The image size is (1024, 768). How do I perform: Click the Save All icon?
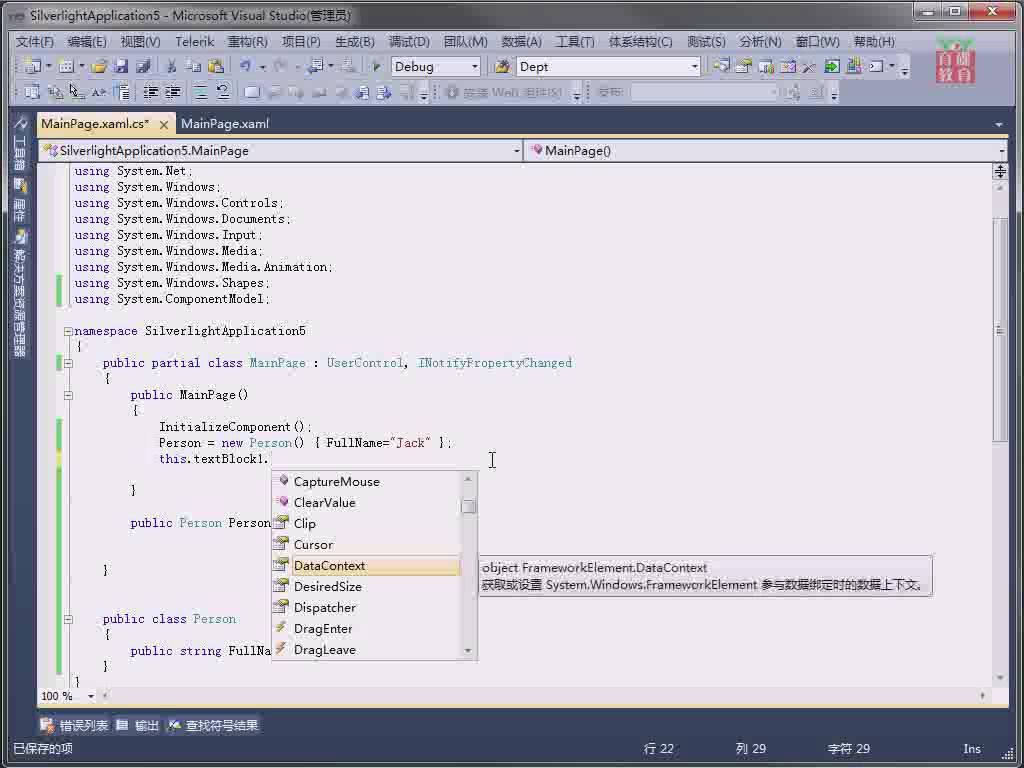pos(143,66)
